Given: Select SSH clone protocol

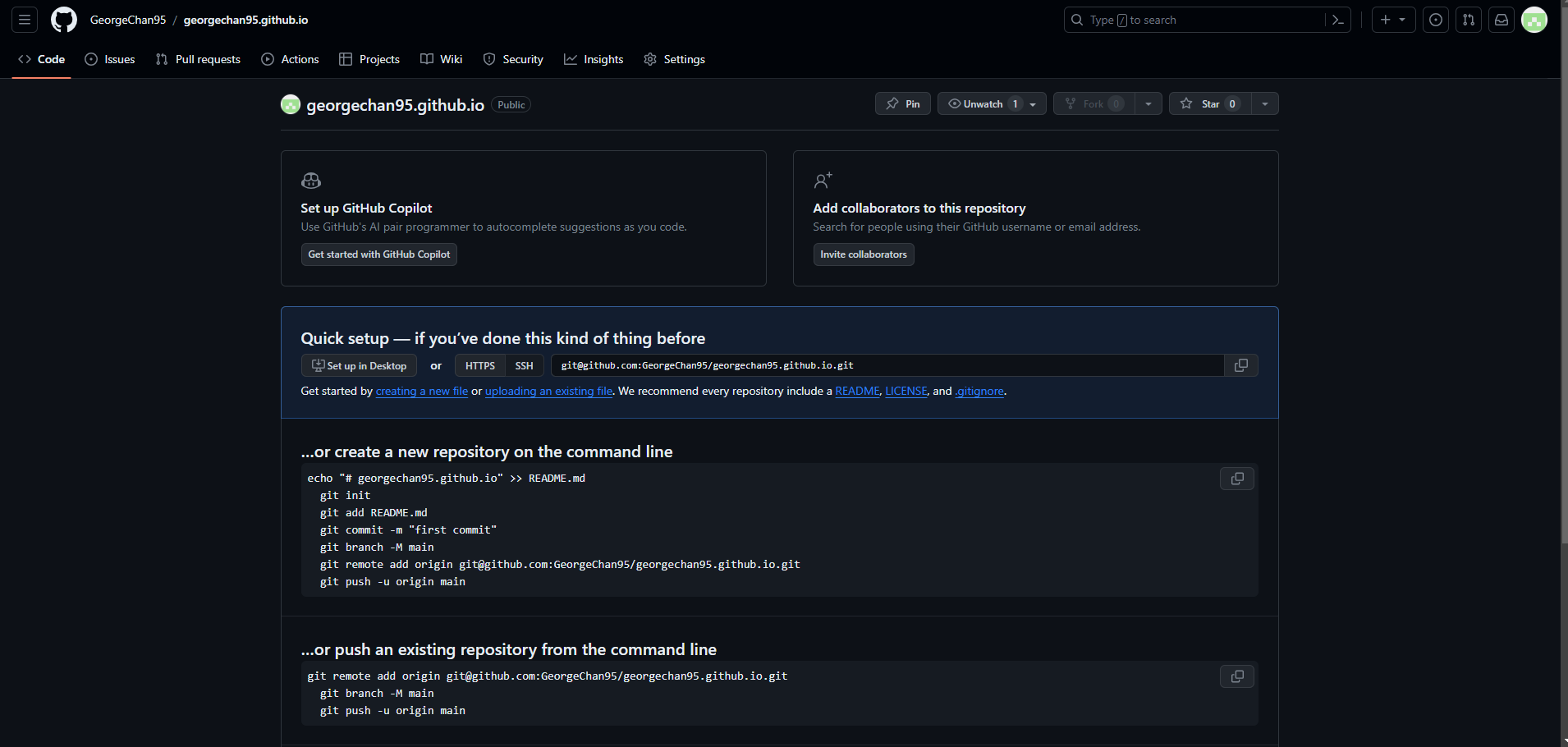Looking at the screenshot, I should [524, 365].
